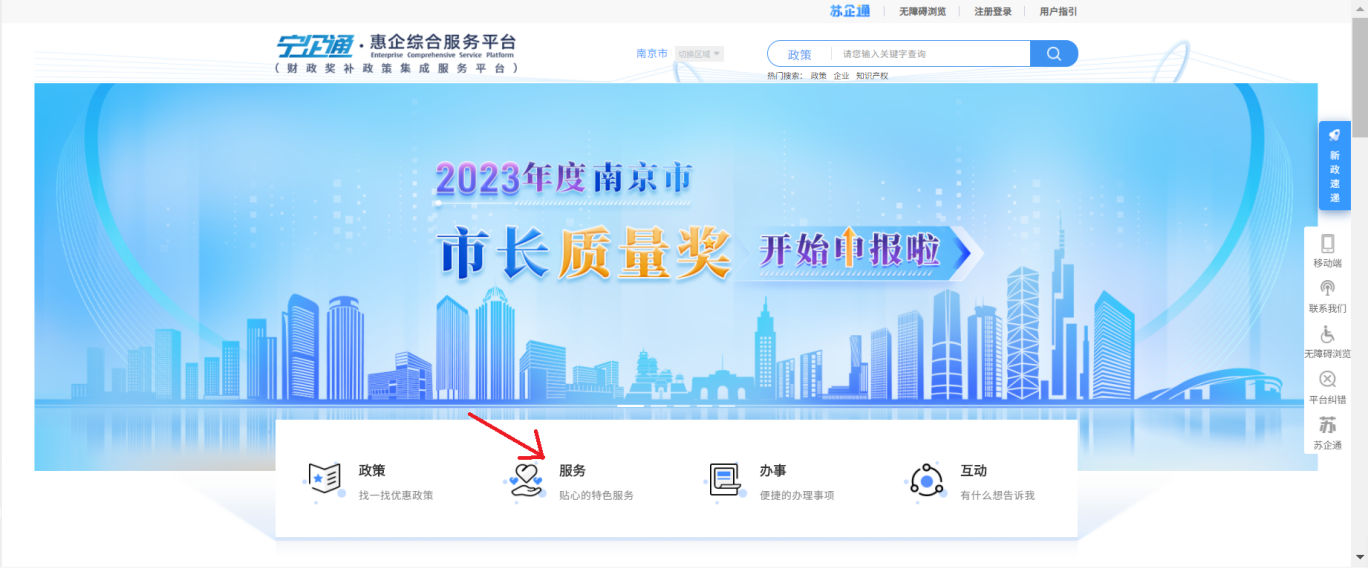Click the keyword search input field
1368x569 pixels.
coord(933,54)
